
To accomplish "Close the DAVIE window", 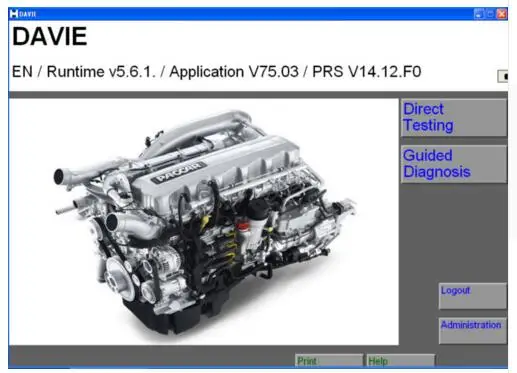I will pos(502,14).
